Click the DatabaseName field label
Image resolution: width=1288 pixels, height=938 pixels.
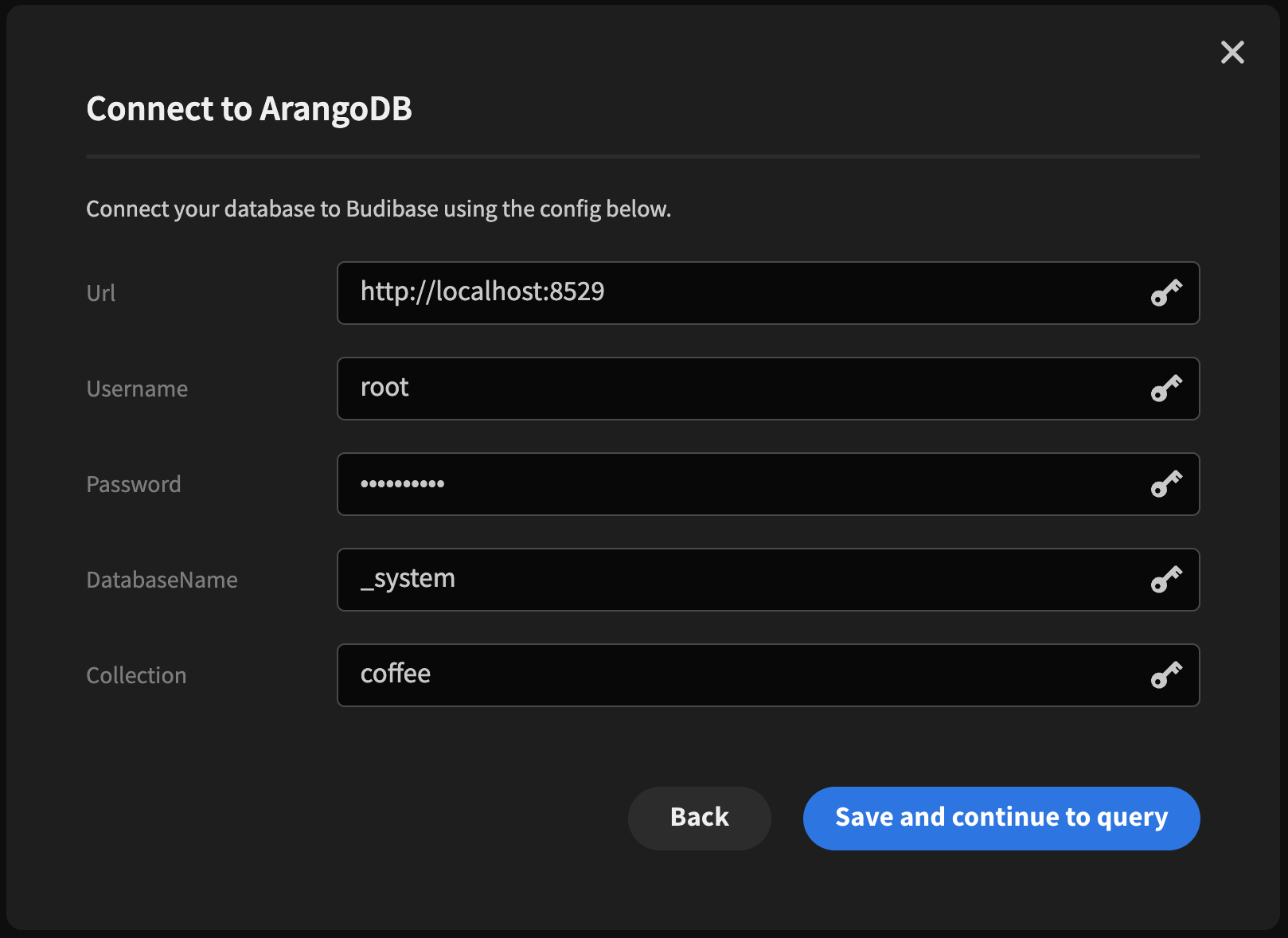point(162,580)
